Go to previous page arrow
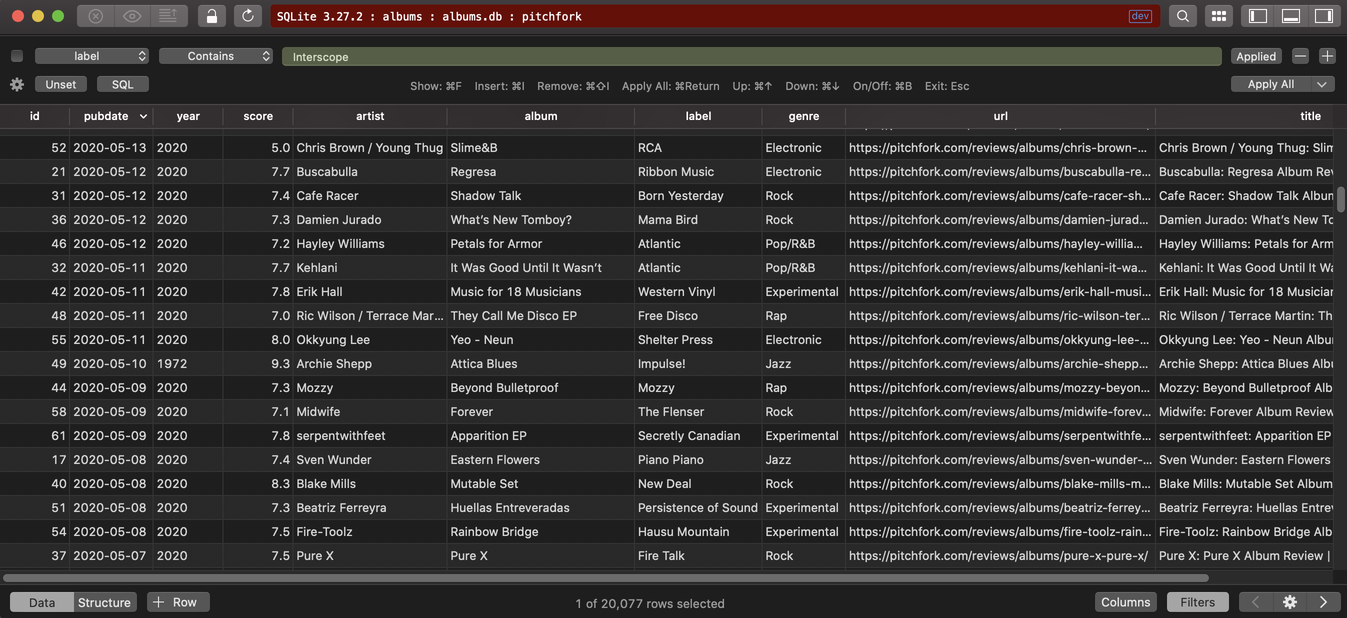 (x=1256, y=602)
